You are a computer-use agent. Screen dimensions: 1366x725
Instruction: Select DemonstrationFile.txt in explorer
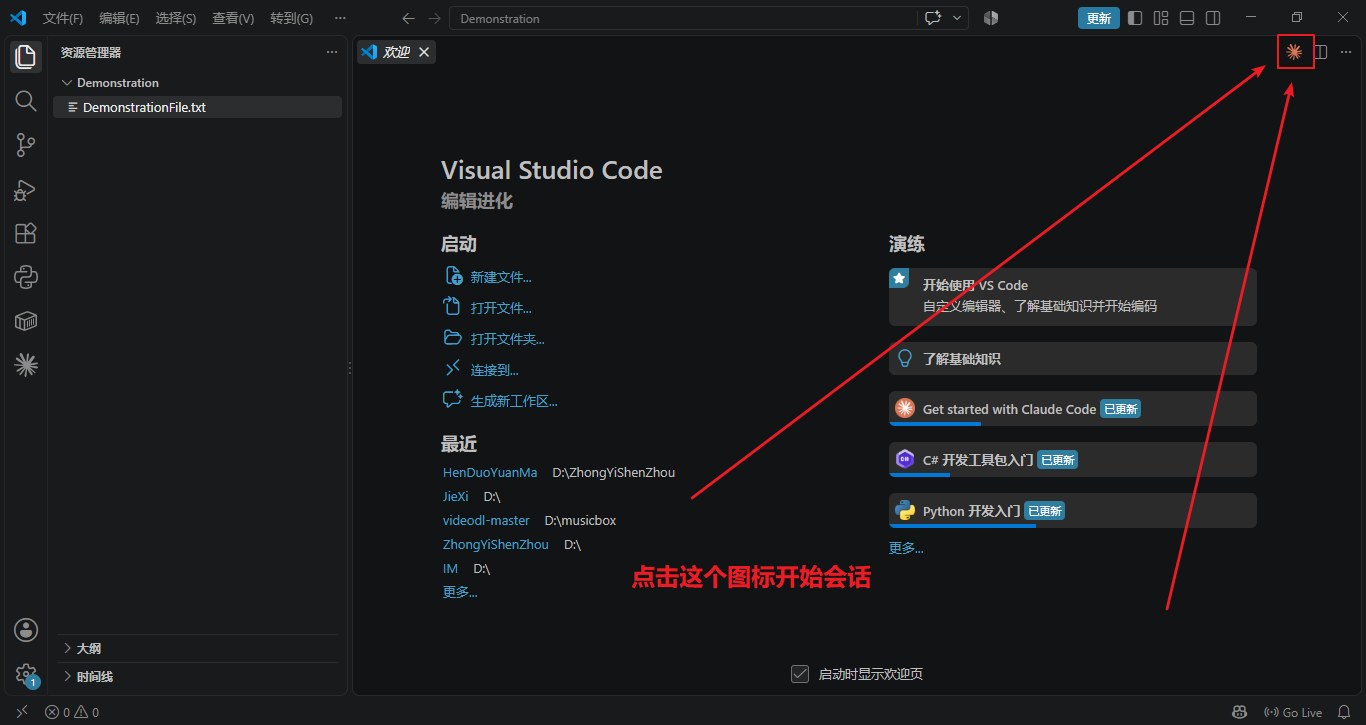[x=198, y=107]
